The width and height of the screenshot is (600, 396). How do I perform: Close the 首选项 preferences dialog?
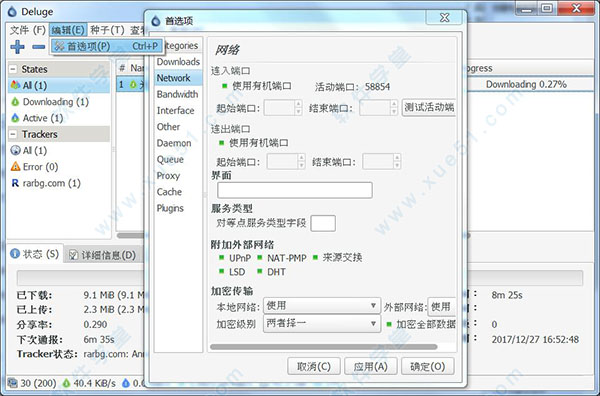tap(444, 18)
